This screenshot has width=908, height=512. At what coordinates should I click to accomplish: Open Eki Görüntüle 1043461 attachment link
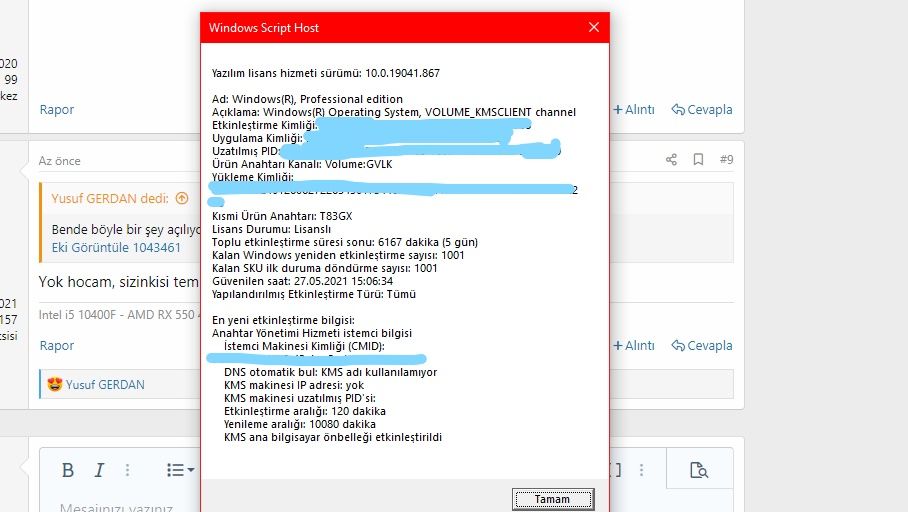point(116,247)
